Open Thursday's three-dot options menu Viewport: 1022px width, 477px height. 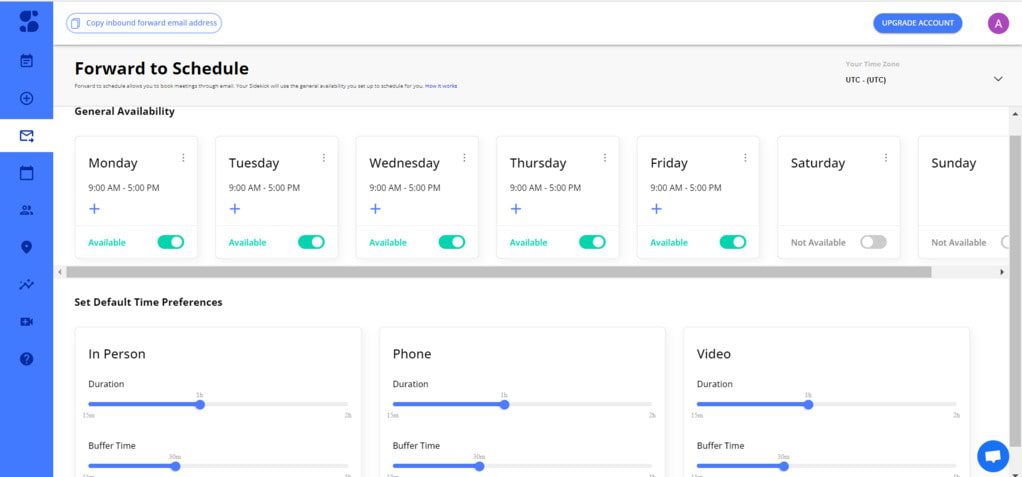tap(605, 158)
